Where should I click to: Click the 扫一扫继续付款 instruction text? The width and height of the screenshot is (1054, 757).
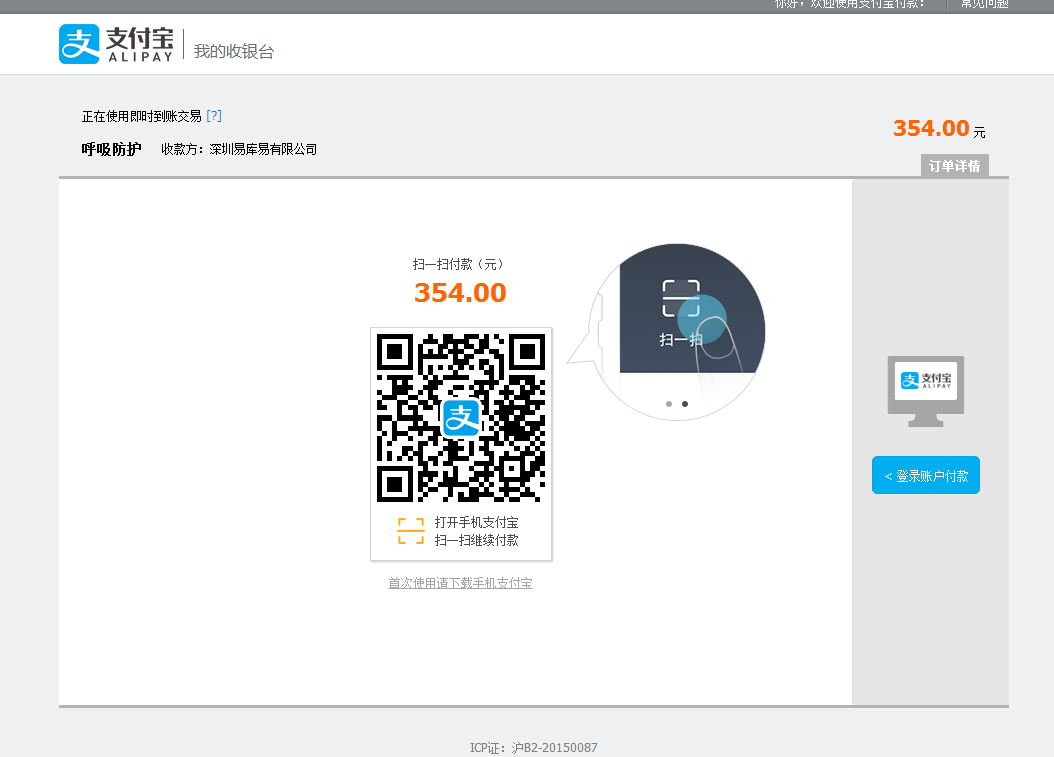477,541
